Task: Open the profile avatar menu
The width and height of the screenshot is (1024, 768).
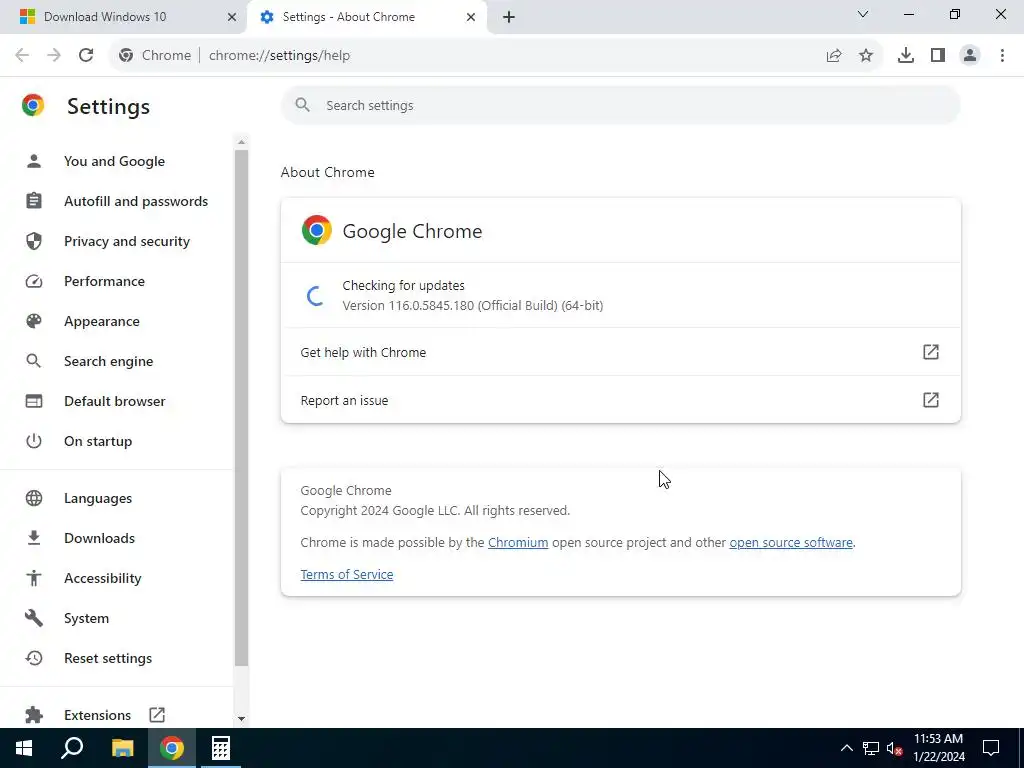Action: (970, 56)
